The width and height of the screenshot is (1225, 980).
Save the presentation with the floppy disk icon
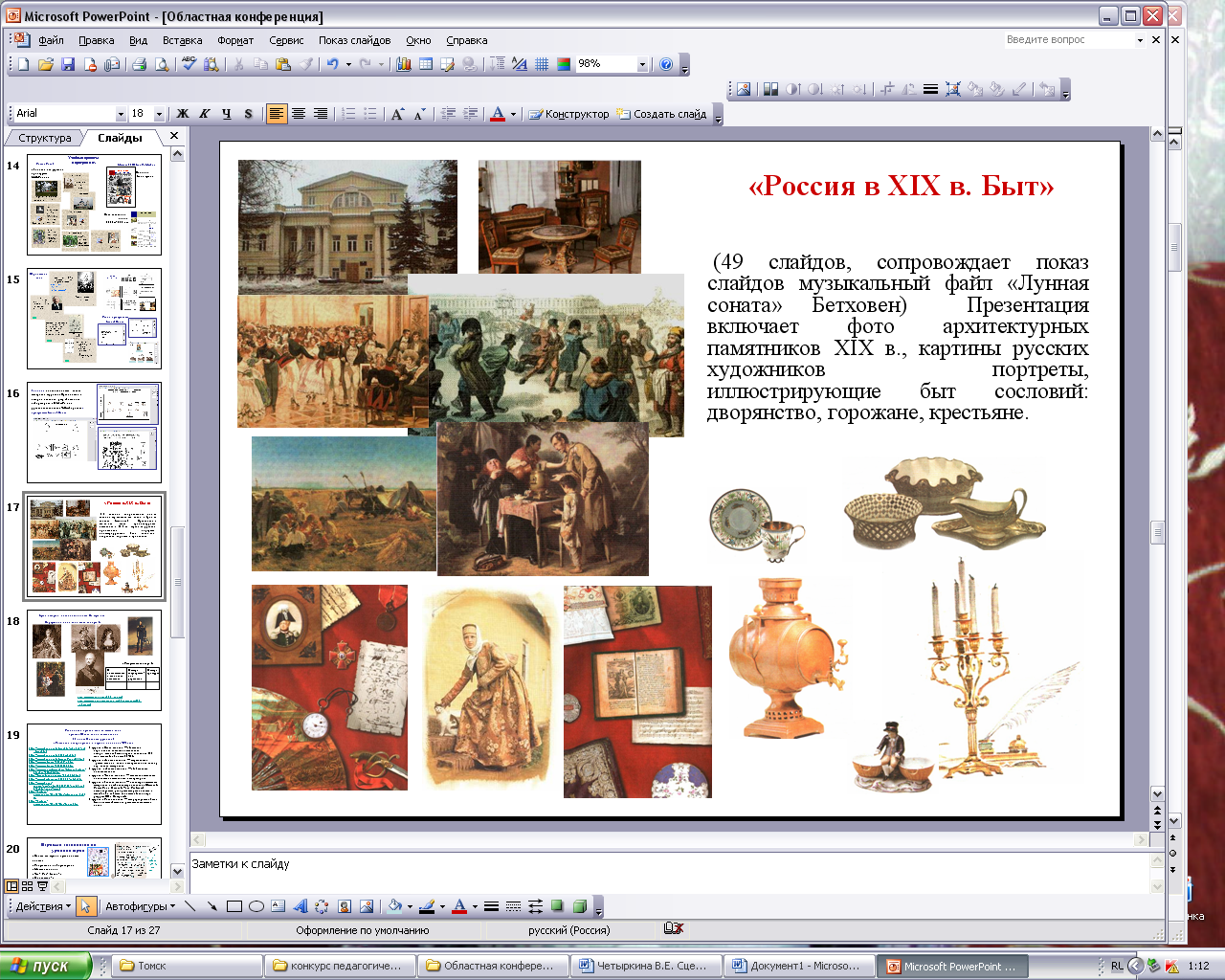[68, 64]
